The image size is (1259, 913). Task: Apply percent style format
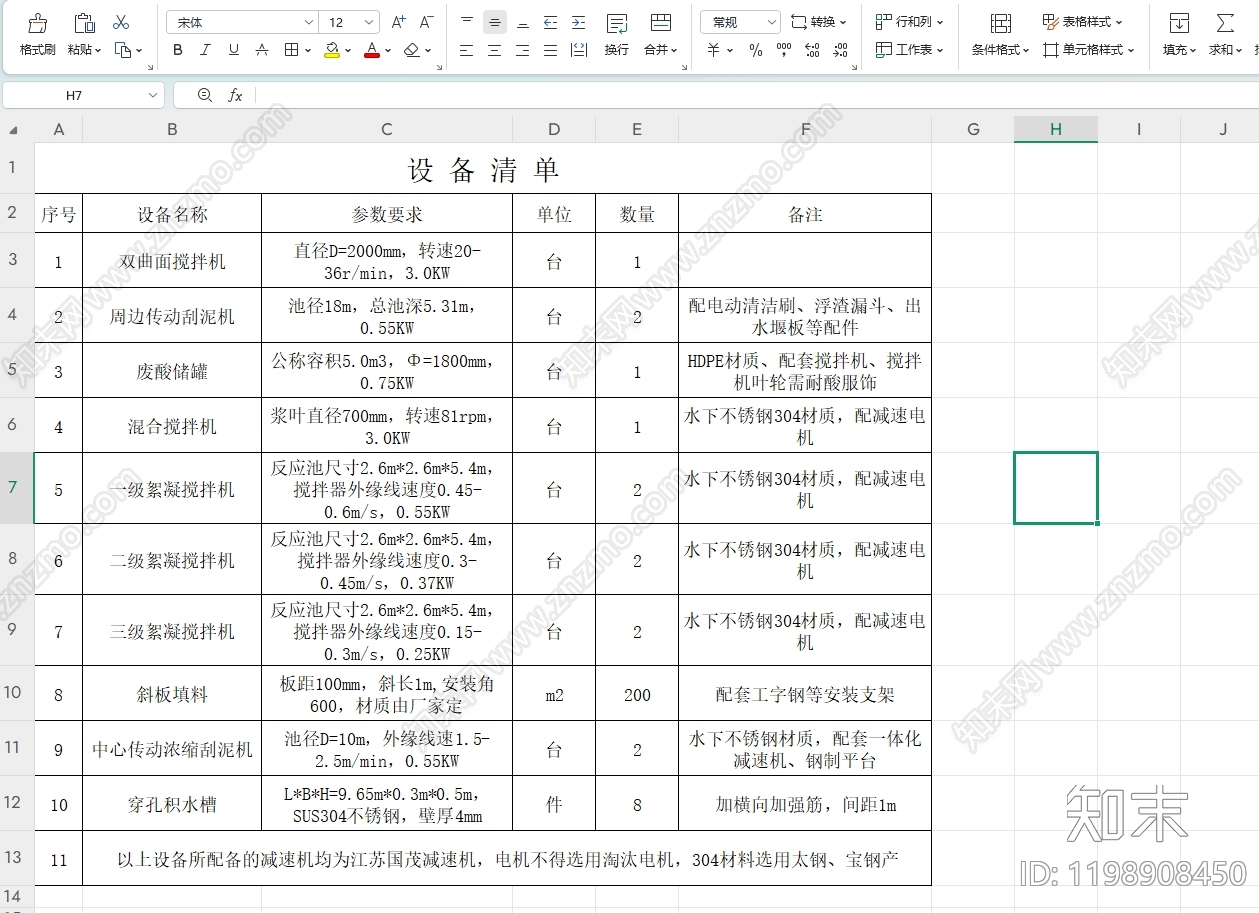click(756, 50)
